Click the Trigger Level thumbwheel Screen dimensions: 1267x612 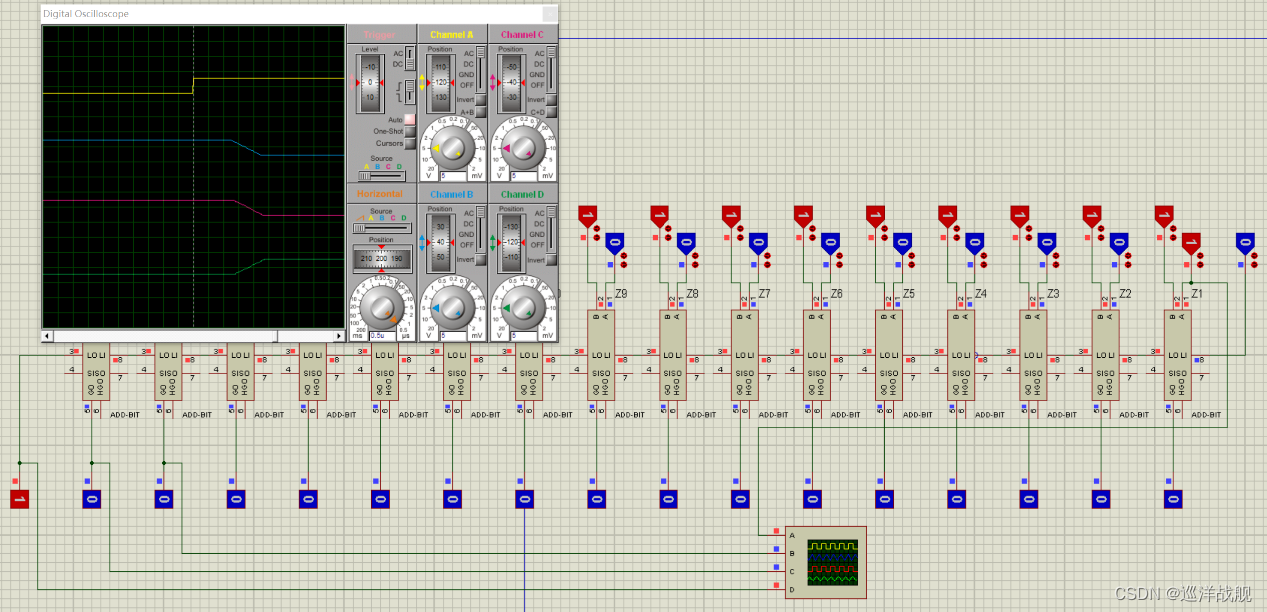pyautogui.click(x=369, y=82)
